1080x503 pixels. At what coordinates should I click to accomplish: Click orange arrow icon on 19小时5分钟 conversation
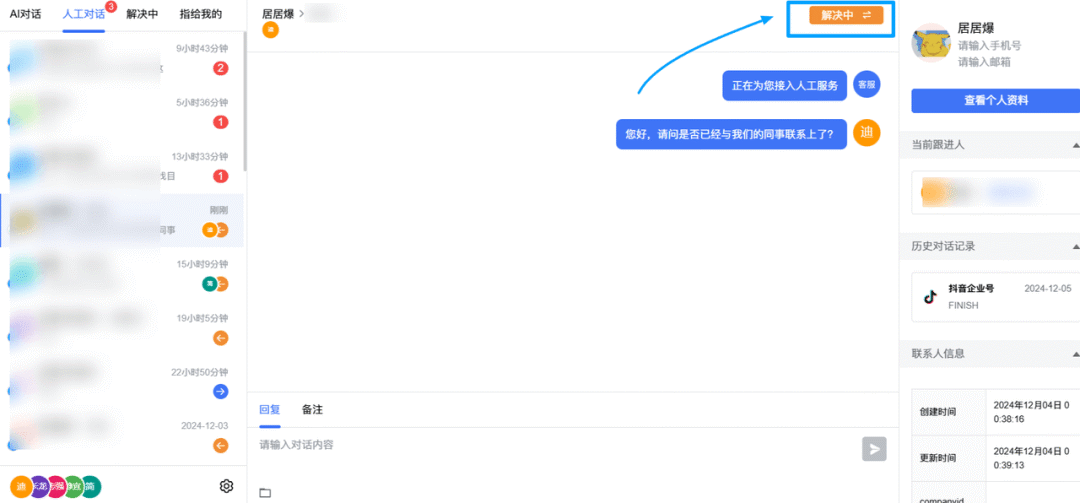[x=220, y=338]
